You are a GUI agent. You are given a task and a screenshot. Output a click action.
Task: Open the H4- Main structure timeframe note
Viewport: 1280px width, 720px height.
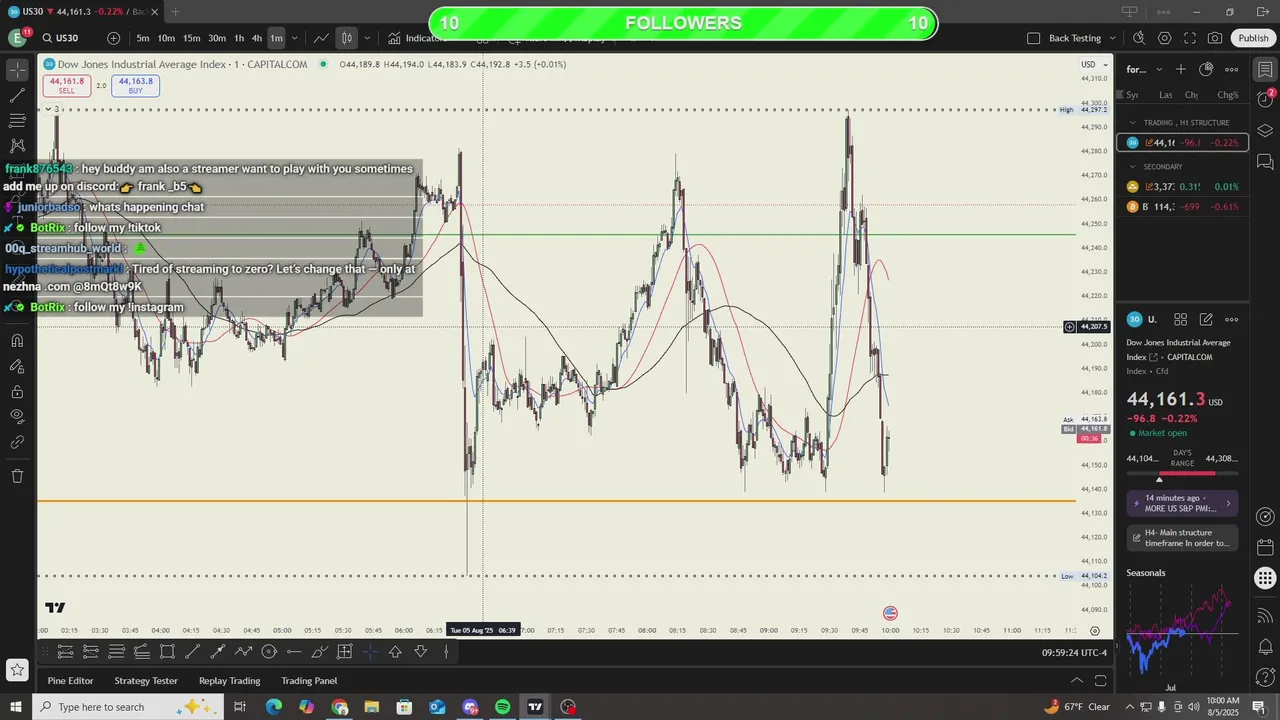click(1183, 538)
